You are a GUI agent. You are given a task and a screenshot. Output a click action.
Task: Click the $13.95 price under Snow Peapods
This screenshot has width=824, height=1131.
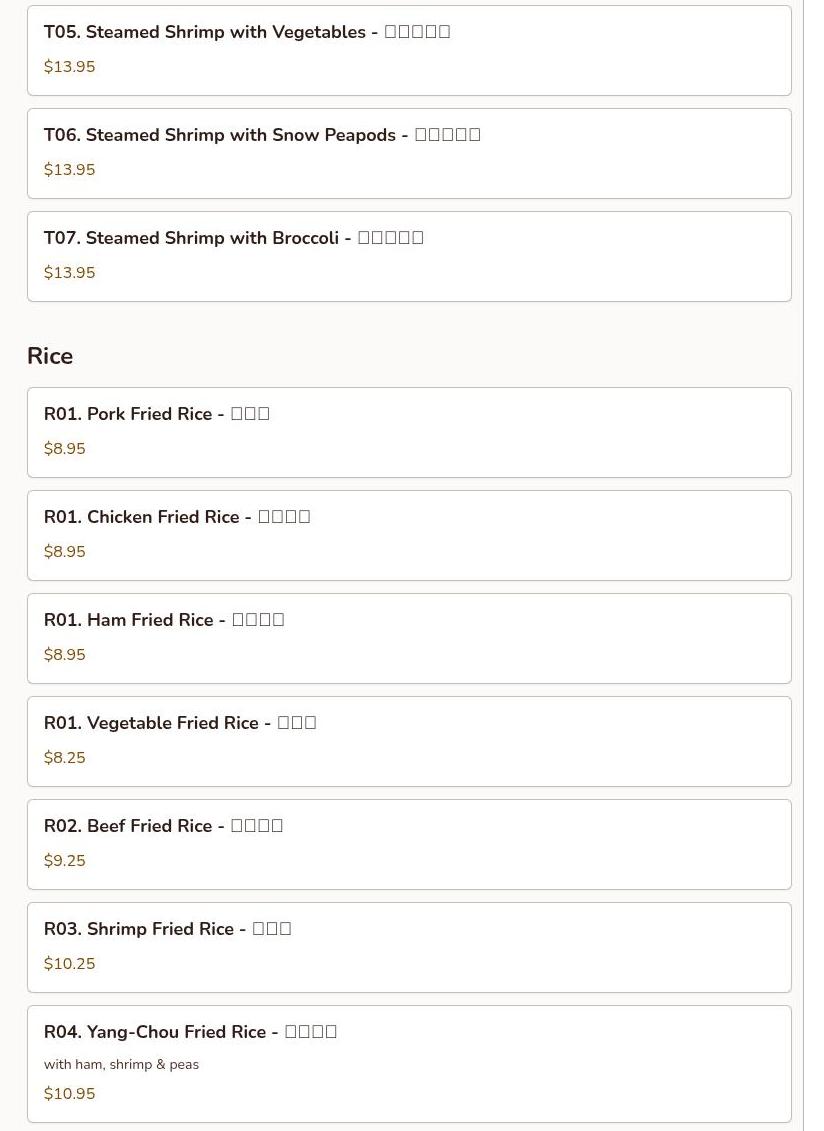coord(69,170)
